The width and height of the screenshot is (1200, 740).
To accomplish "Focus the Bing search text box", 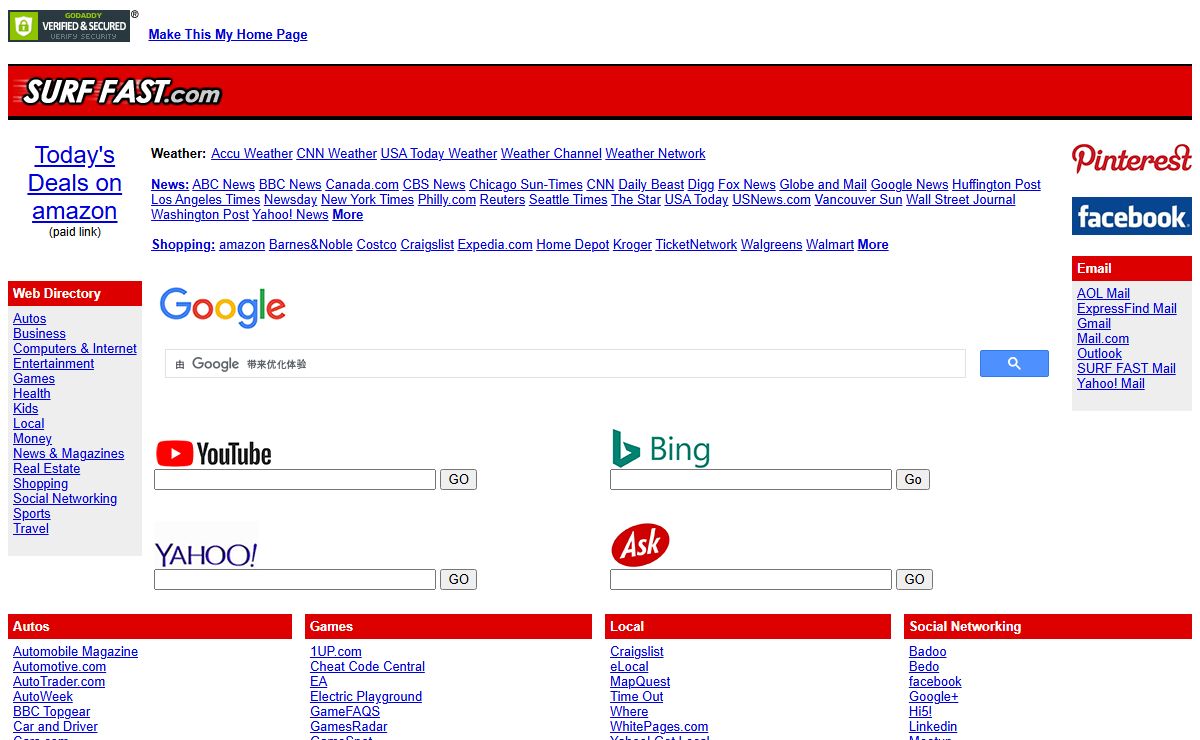I will 751,480.
